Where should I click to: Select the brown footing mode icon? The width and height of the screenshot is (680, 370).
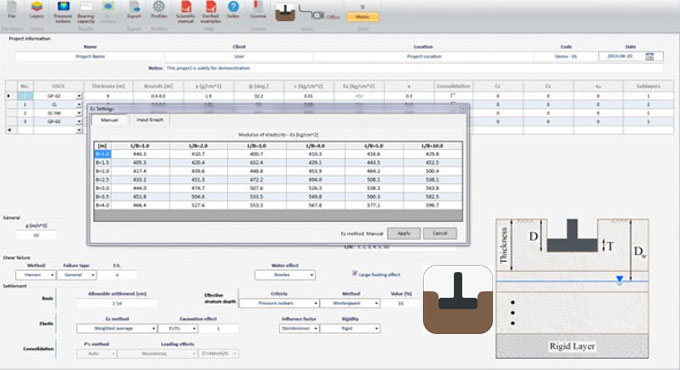pyautogui.click(x=285, y=12)
